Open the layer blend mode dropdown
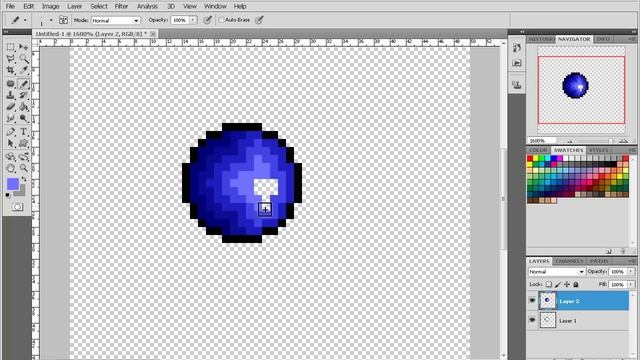This screenshot has width=640, height=360. (x=556, y=272)
